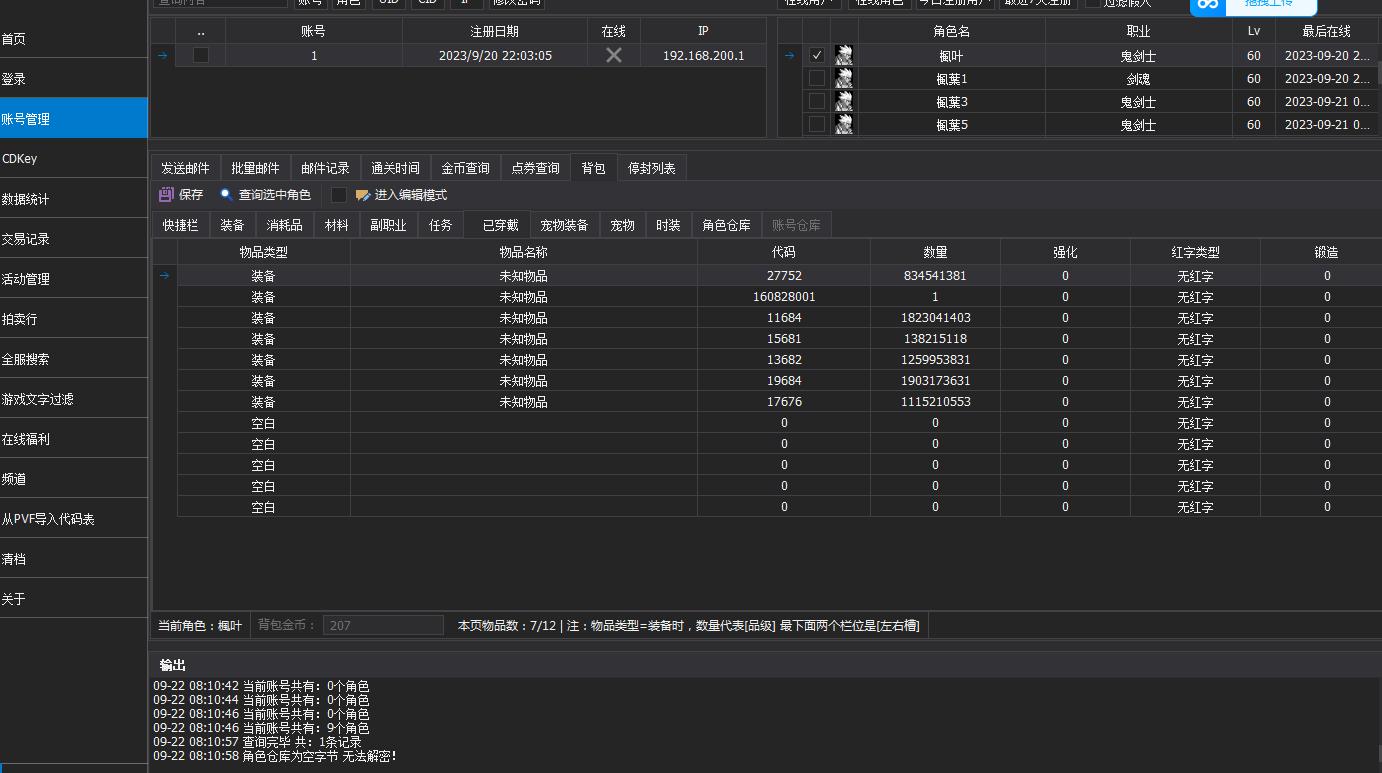Screen dimensions: 1382x773
Task: Click the avatar icon of character 枫叶
Action: coord(844,56)
